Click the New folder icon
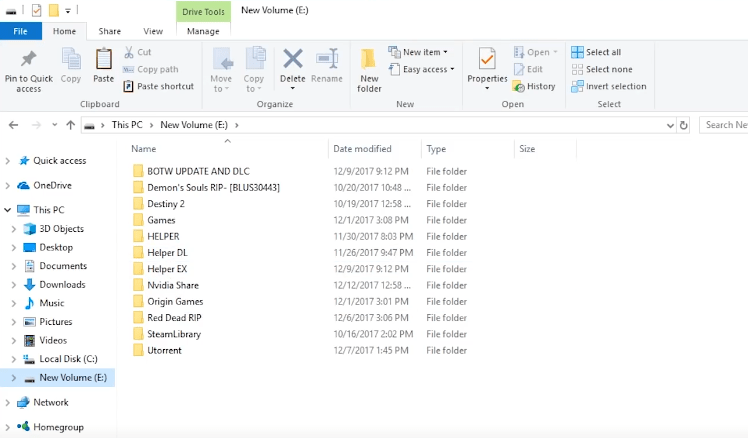Viewport: 748px width, 438px height. point(369,61)
